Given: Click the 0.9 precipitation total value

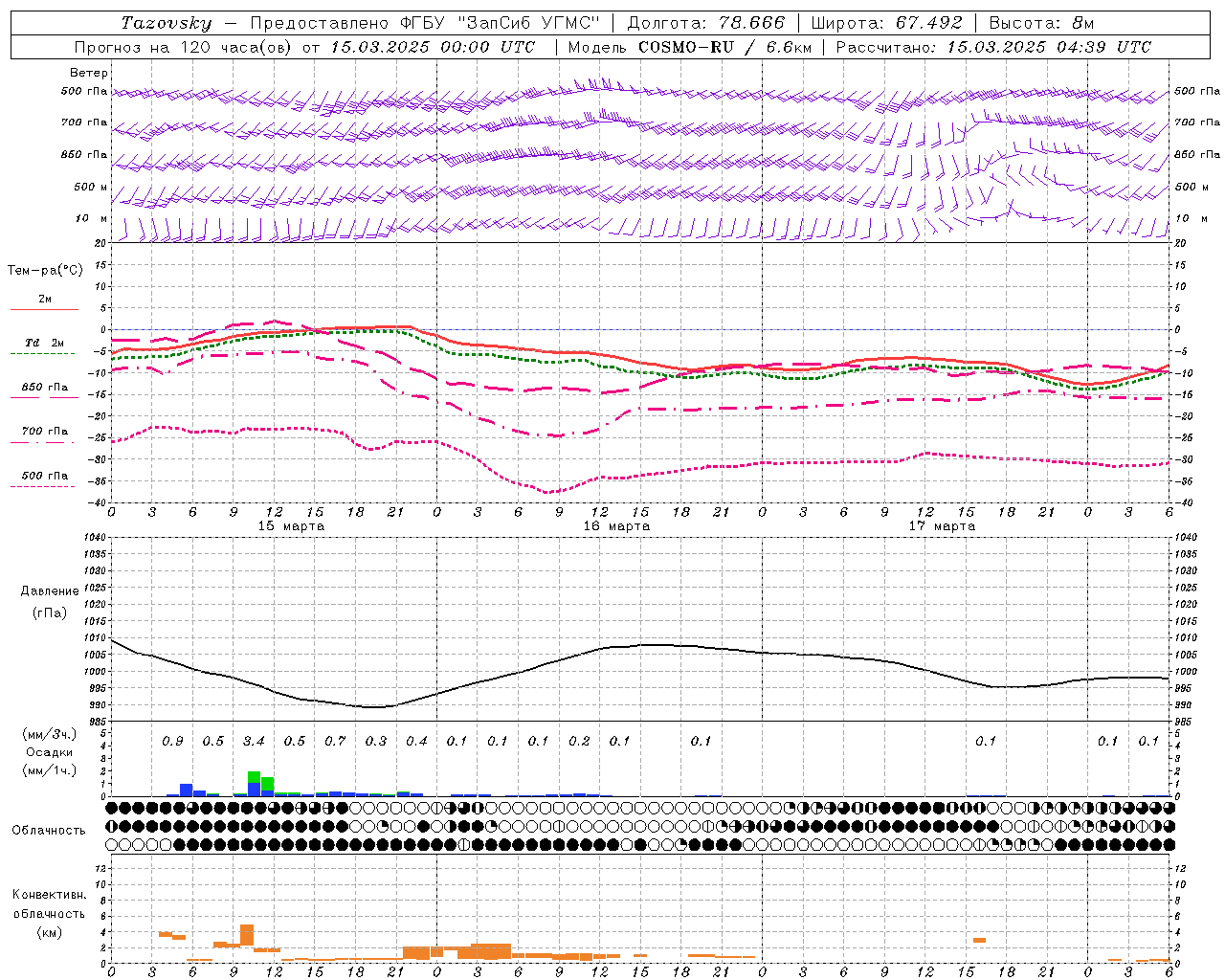Looking at the screenshot, I should (x=172, y=742).
